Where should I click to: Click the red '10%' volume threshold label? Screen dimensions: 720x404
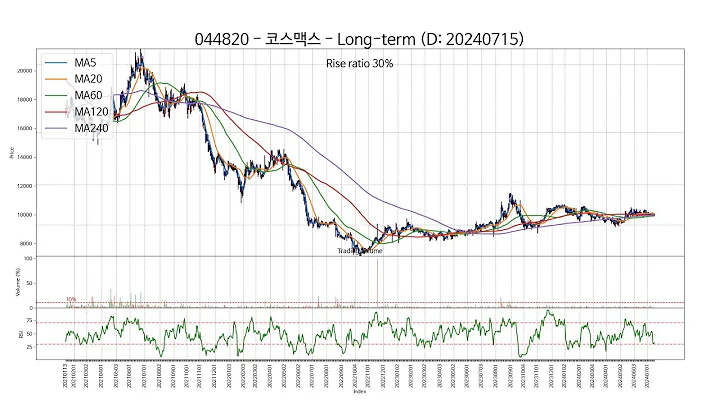pyautogui.click(x=71, y=299)
